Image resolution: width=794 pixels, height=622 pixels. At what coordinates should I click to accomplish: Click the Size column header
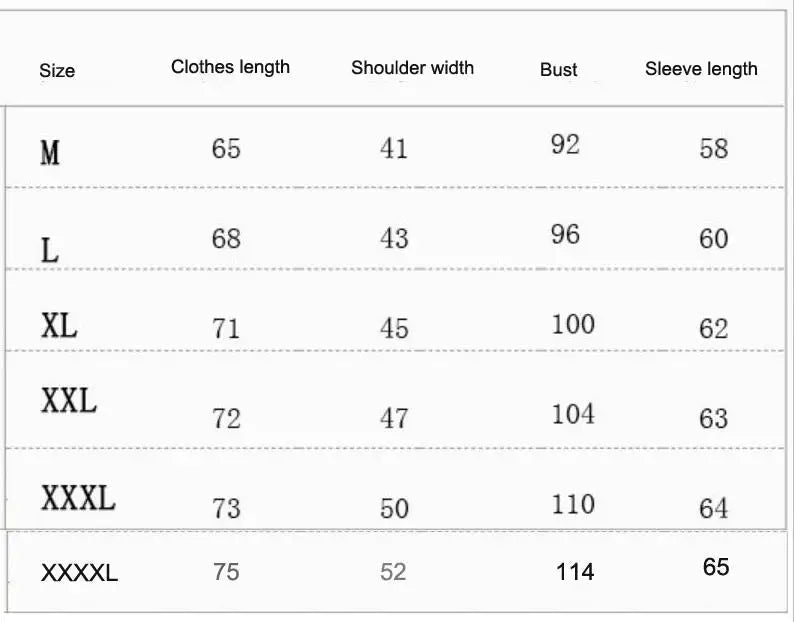[57, 71]
